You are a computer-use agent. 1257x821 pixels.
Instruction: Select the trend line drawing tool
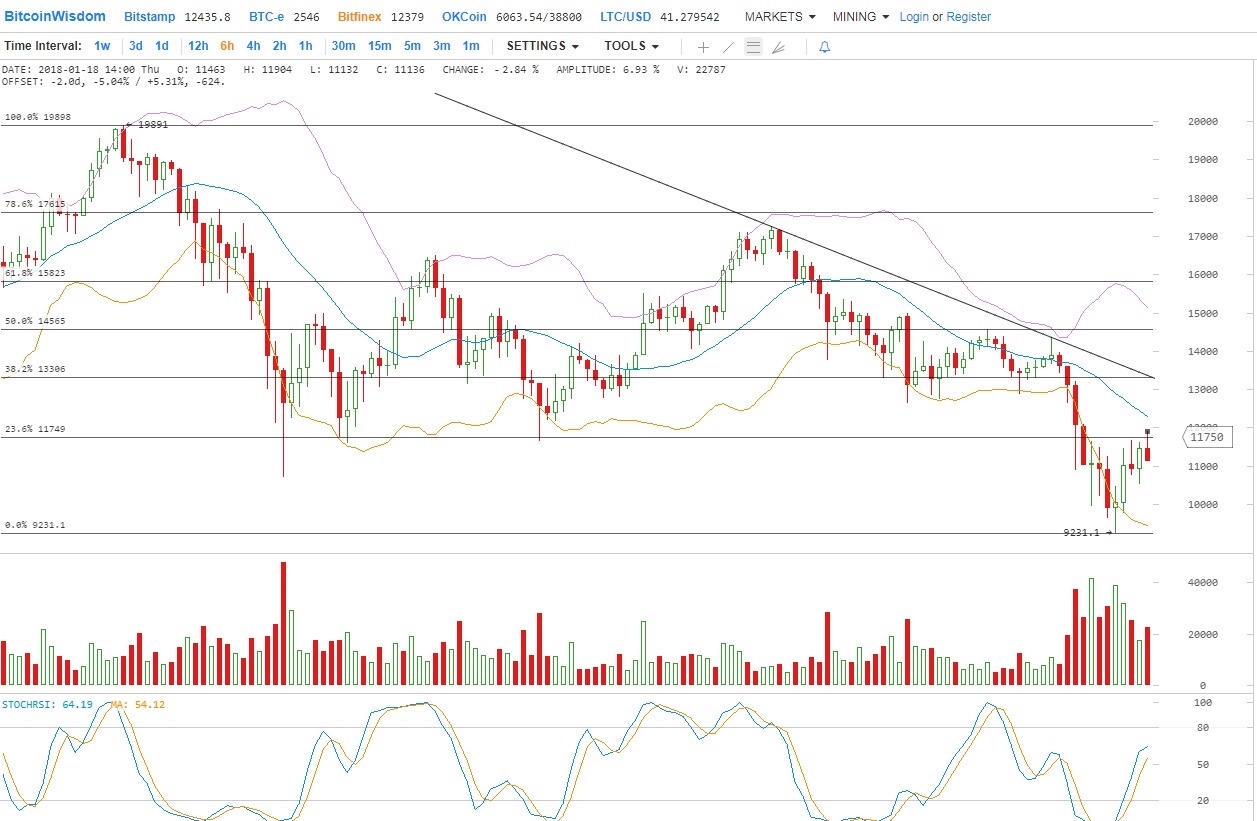(x=728, y=47)
